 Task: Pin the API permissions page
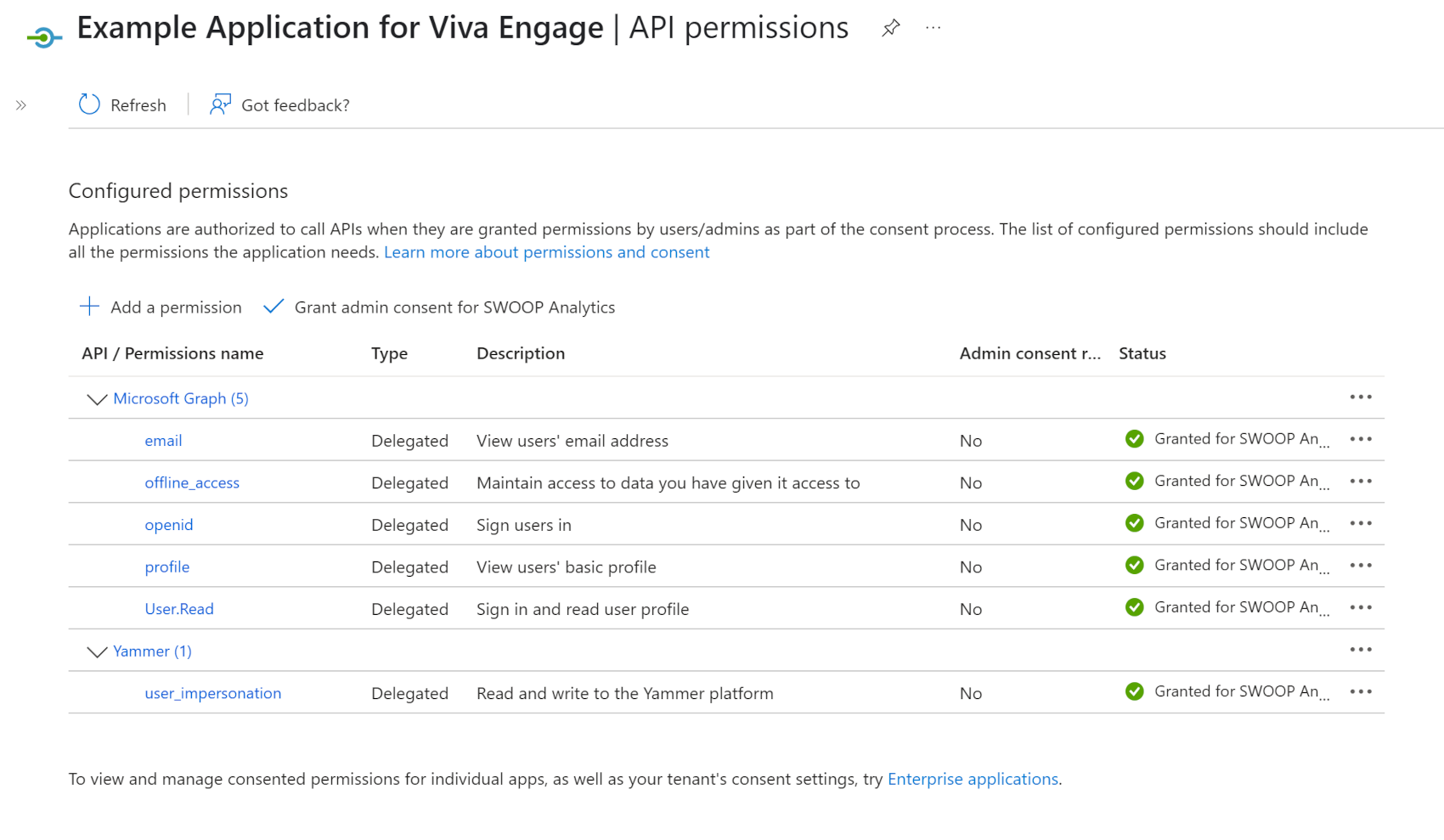[x=890, y=28]
